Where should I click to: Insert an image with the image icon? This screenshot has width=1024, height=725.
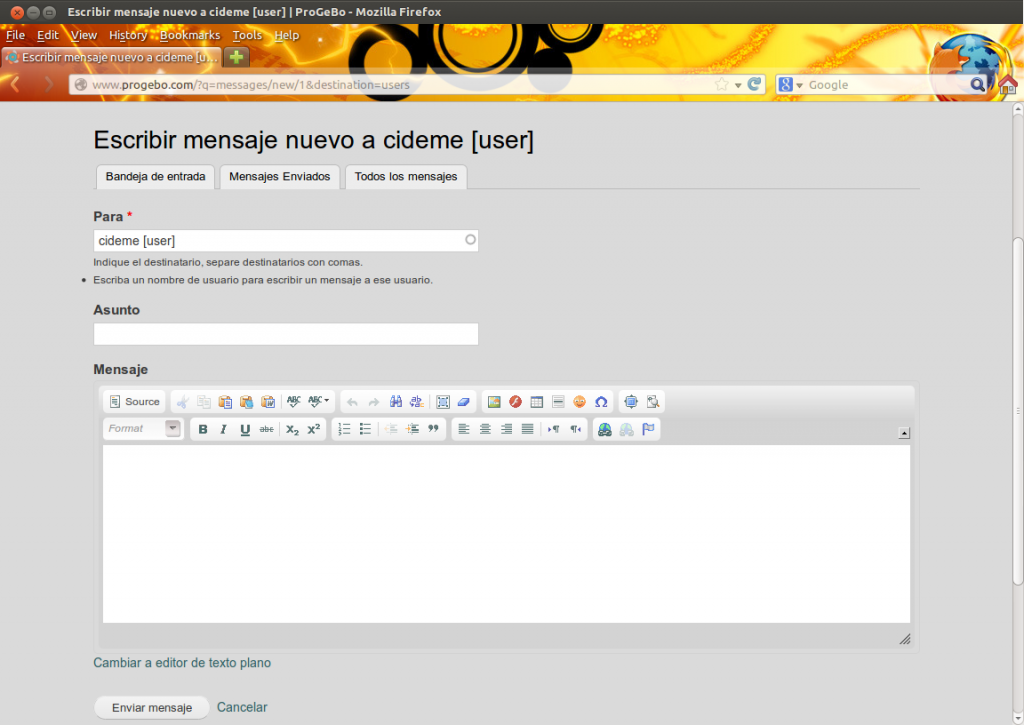pyautogui.click(x=494, y=402)
